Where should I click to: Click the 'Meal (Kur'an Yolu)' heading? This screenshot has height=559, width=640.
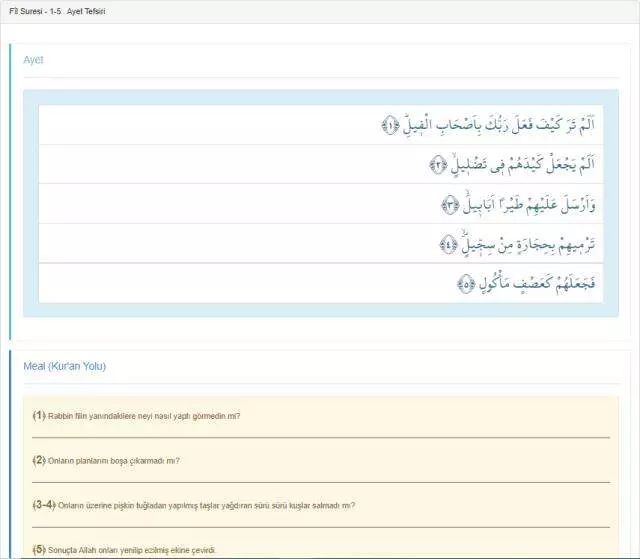point(64,366)
